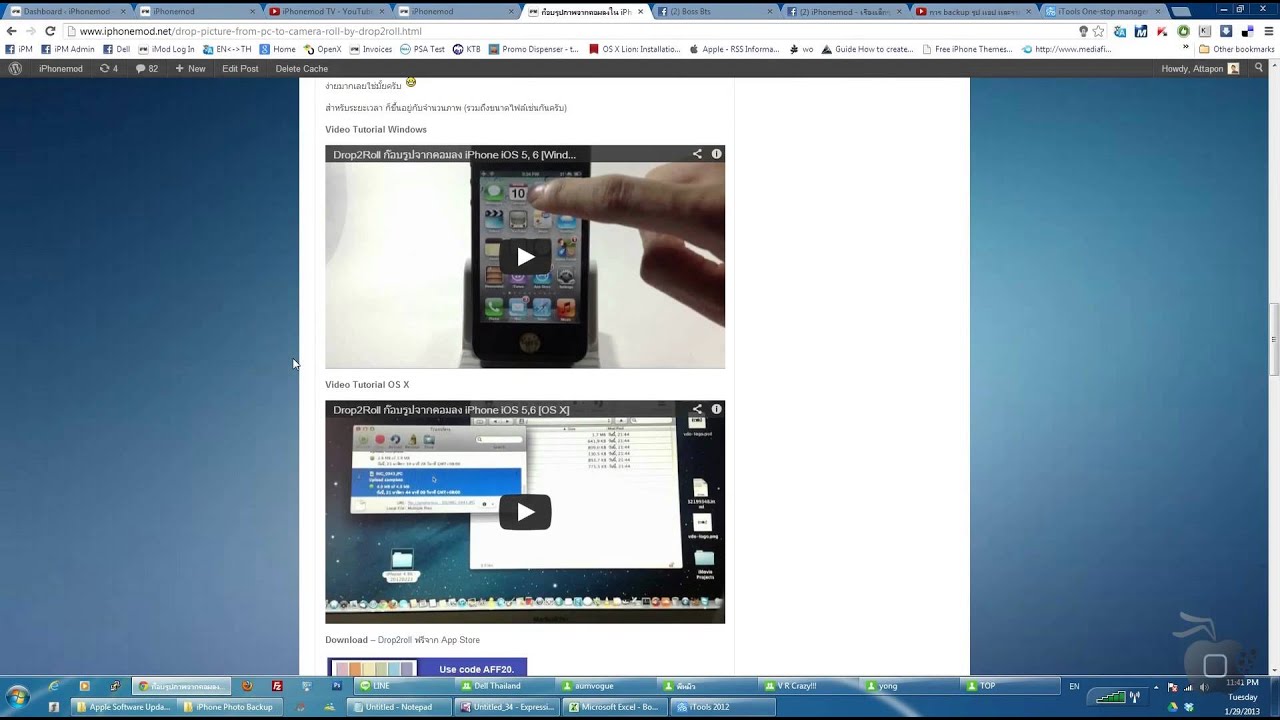Open the Other bookmarks folder
This screenshot has width=1280, height=720.
[1237, 49]
